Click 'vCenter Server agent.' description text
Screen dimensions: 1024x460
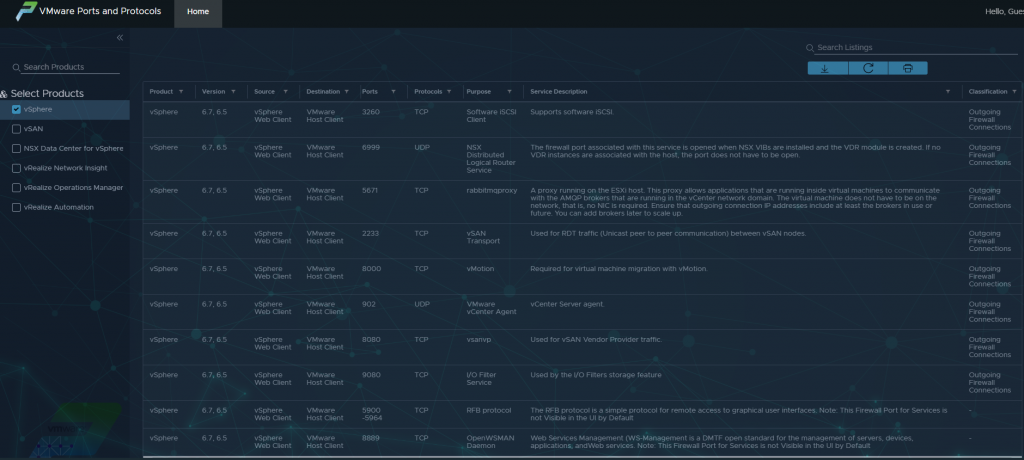(568, 304)
